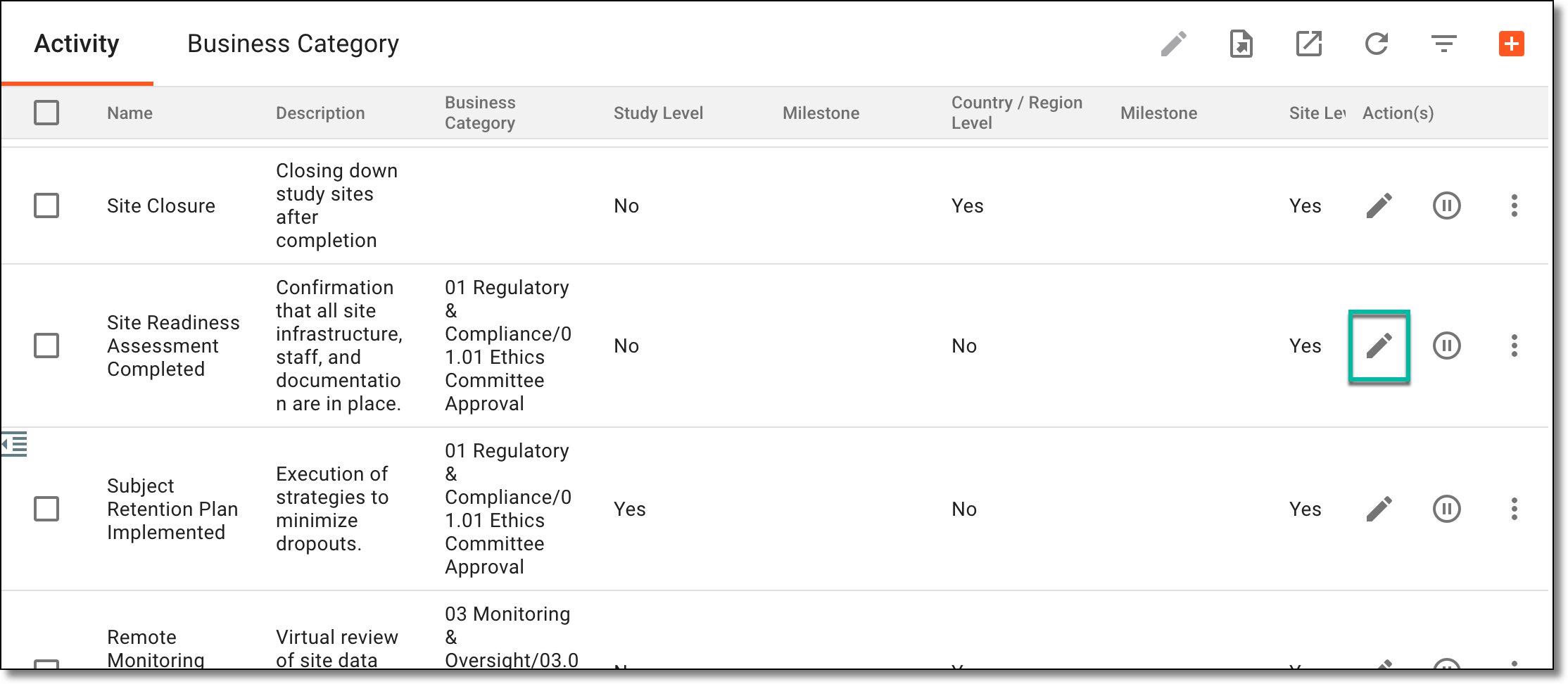Click 'Remote Monitoring' name cell

coord(156,648)
